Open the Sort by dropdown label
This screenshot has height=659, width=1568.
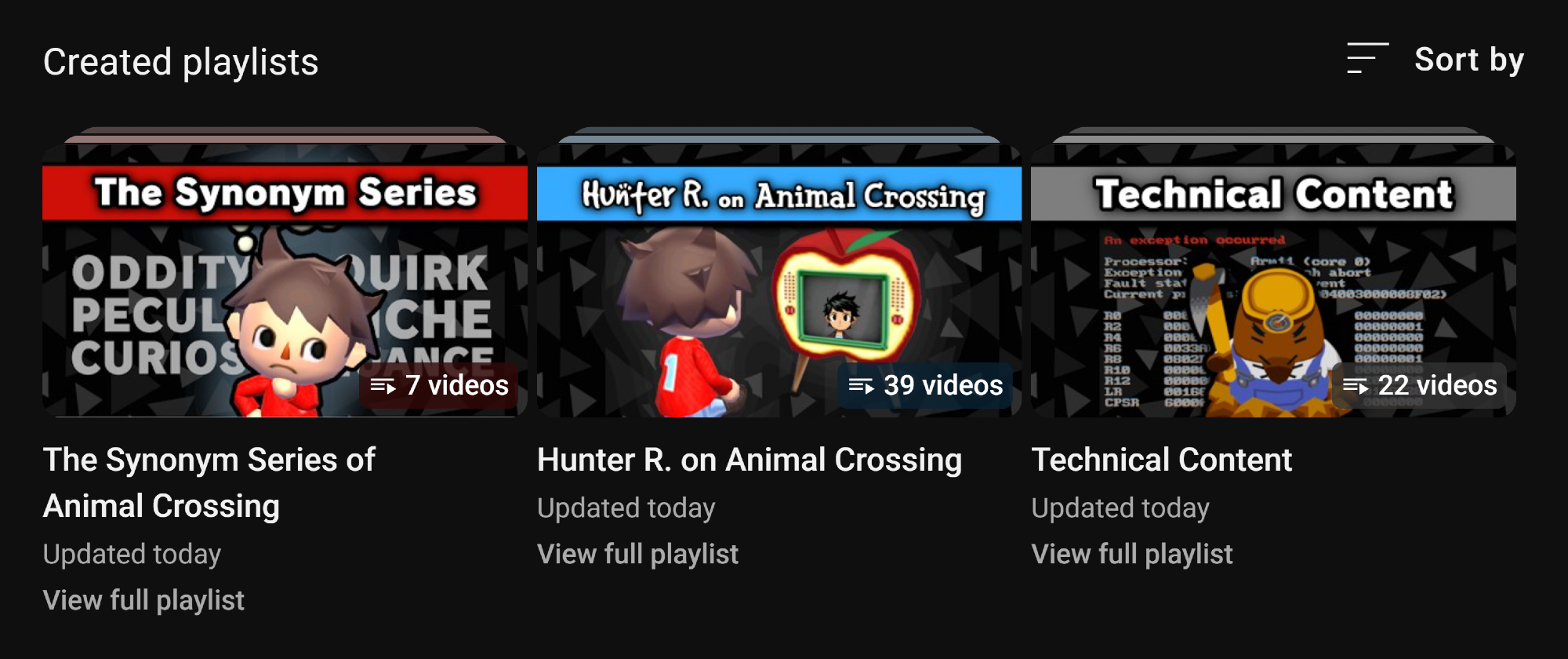(x=1469, y=60)
